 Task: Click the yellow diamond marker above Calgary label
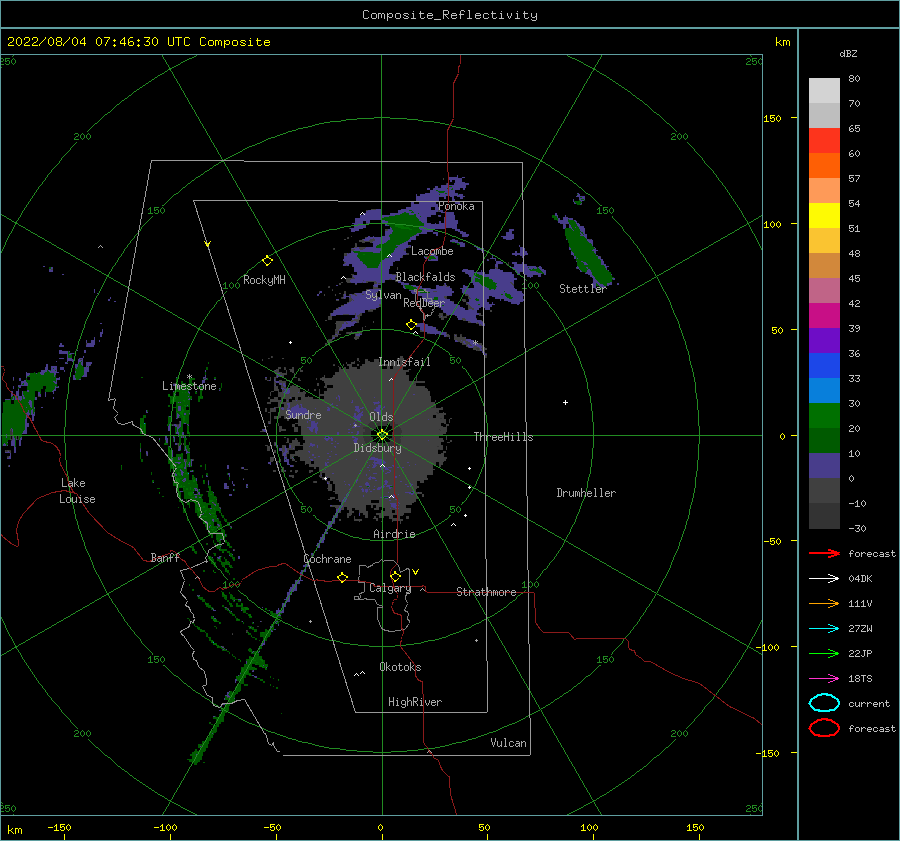[x=395, y=576]
